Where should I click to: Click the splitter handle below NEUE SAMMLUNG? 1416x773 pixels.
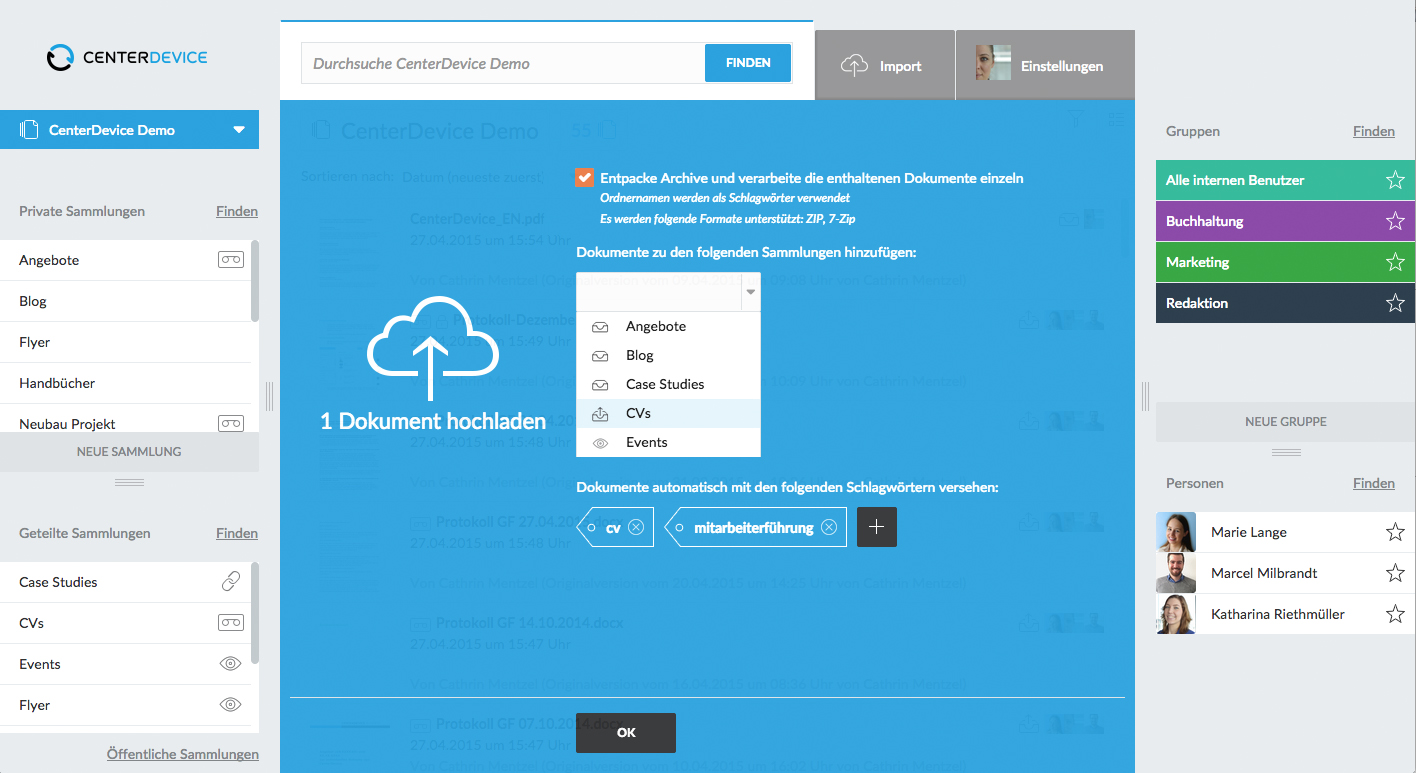click(129, 482)
